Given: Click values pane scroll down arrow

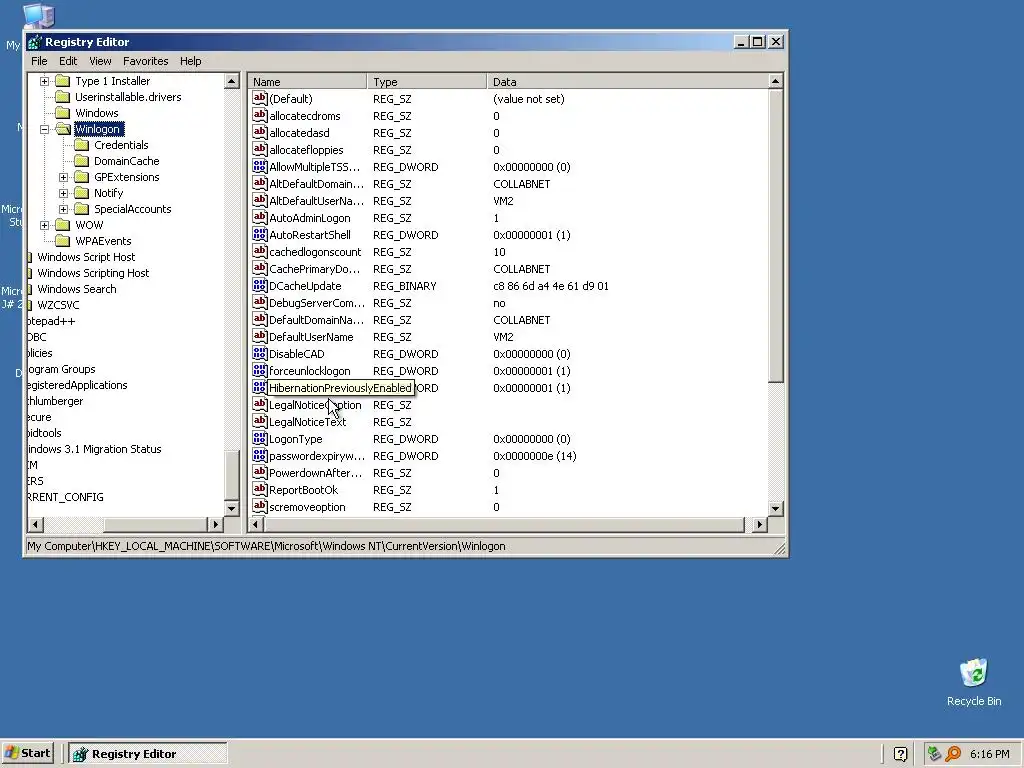Looking at the screenshot, I should (775, 508).
